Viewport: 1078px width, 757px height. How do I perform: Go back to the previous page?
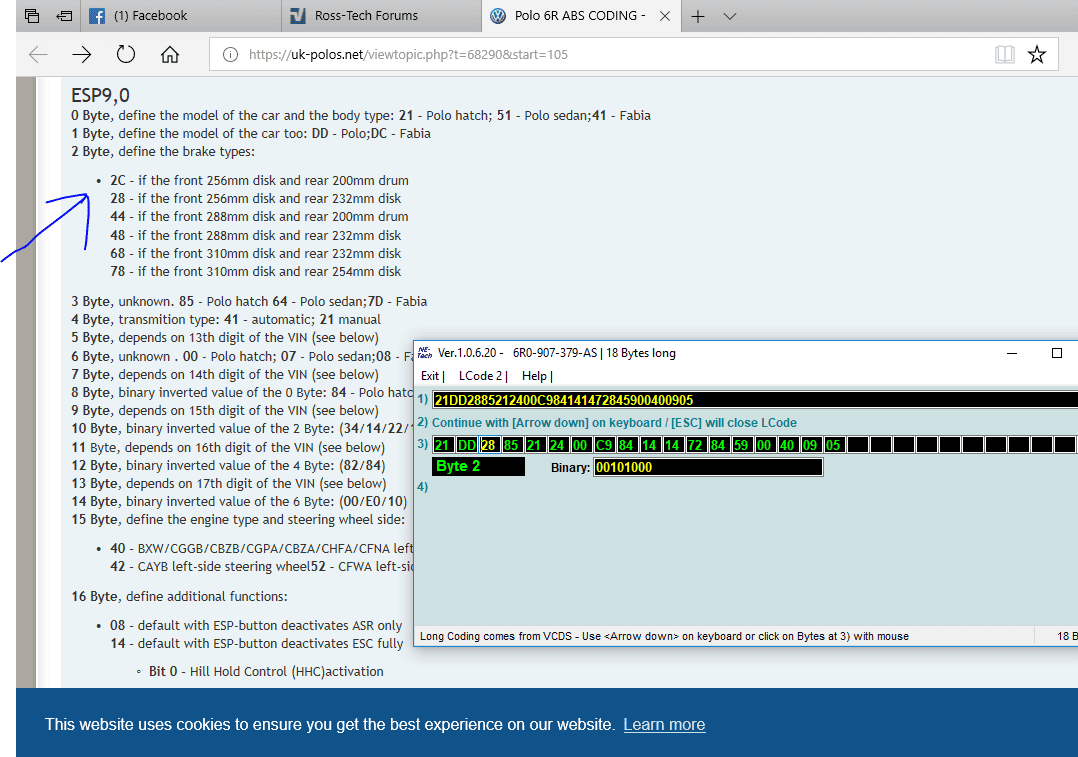click(x=38, y=54)
